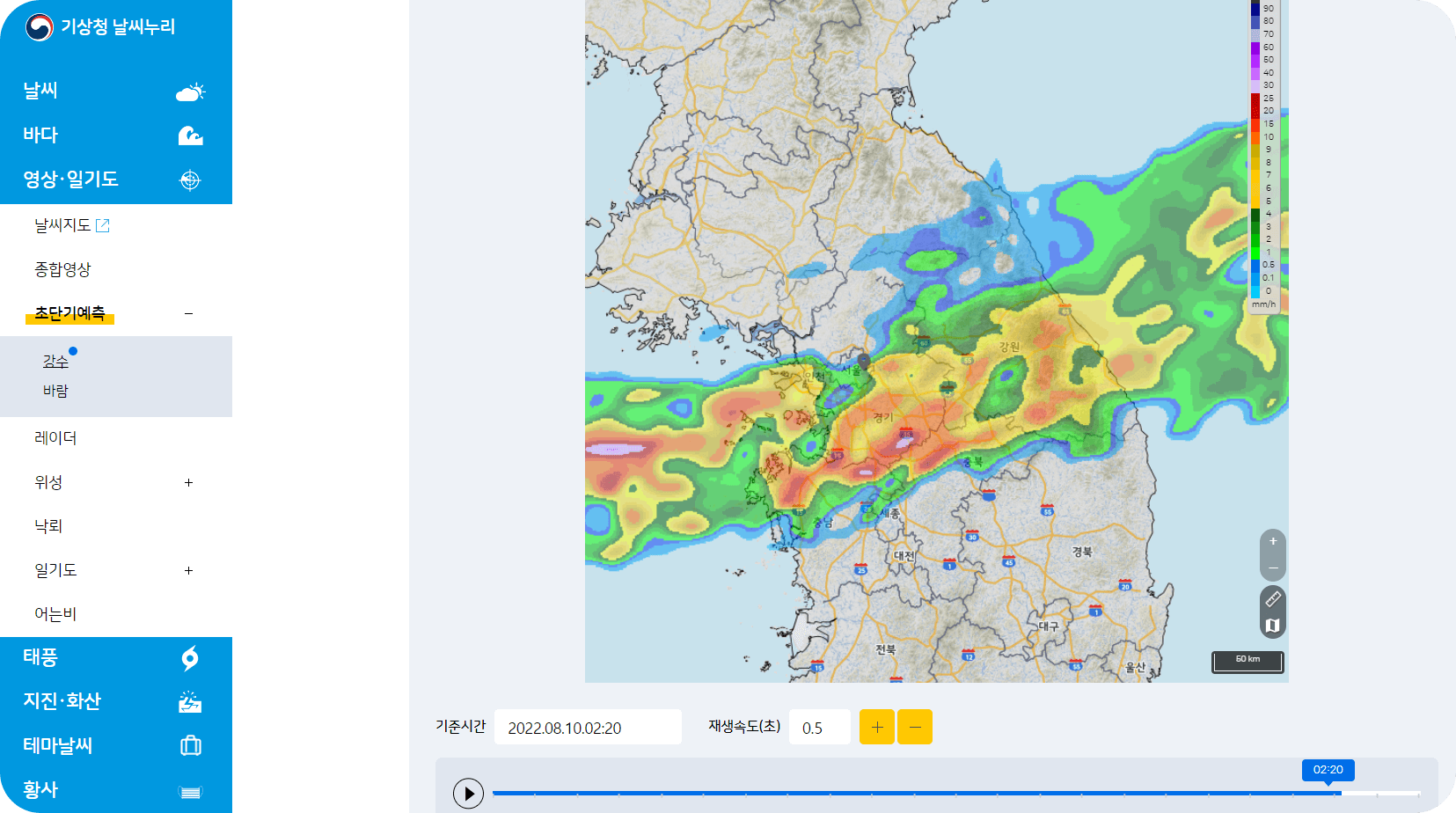Click the 대전 label on the map
The height and width of the screenshot is (813, 1456).
tap(904, 556)
